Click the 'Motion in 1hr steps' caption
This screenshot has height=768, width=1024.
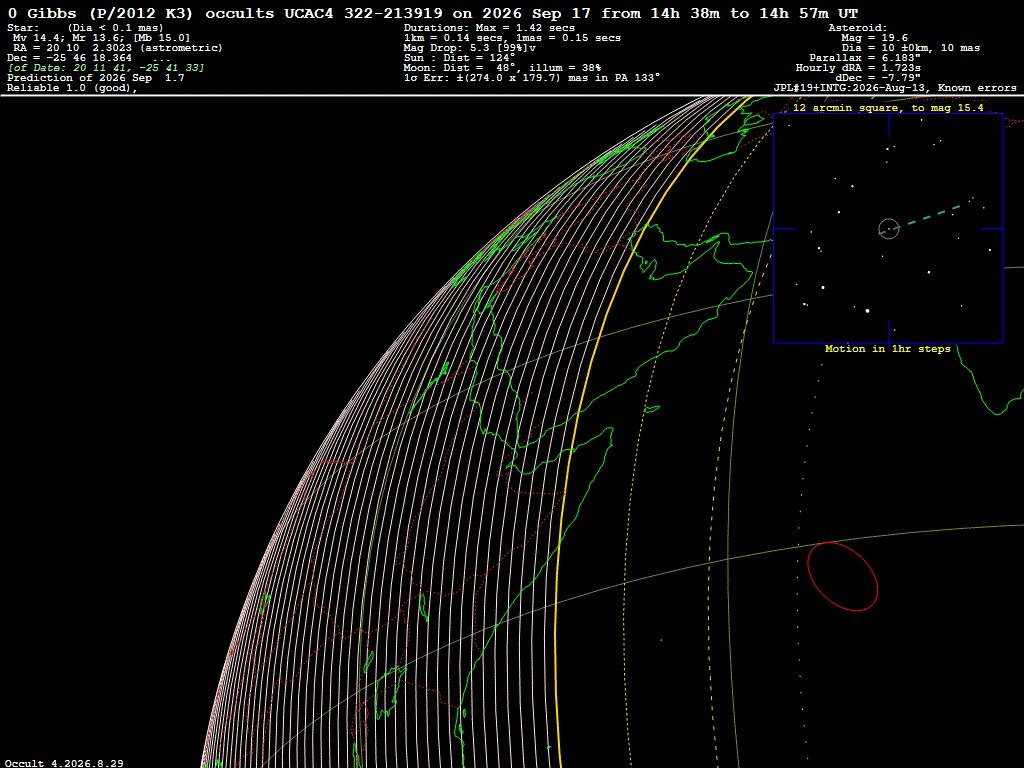click(x=888, y=349)
